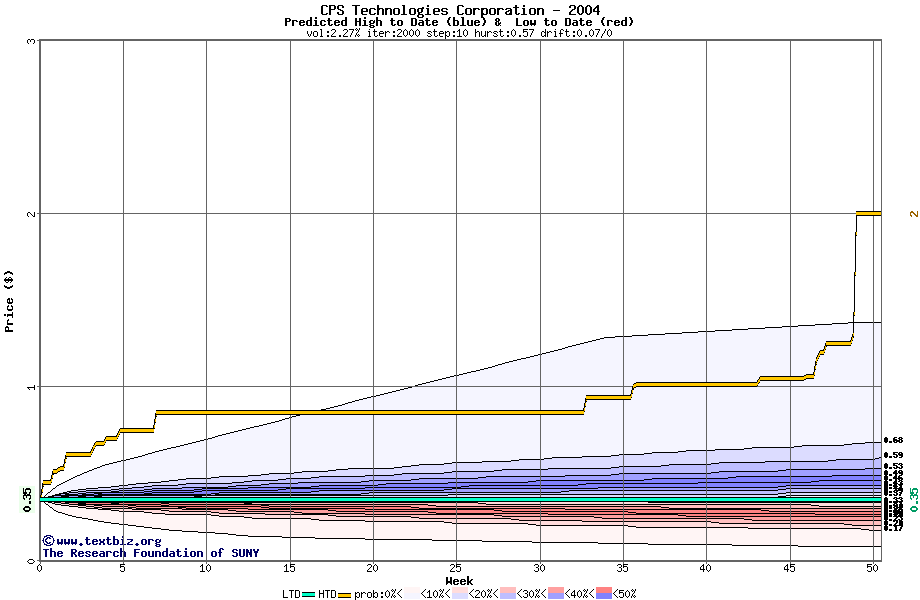
Task: Click the LTD legend label
Action: point(292,594)
